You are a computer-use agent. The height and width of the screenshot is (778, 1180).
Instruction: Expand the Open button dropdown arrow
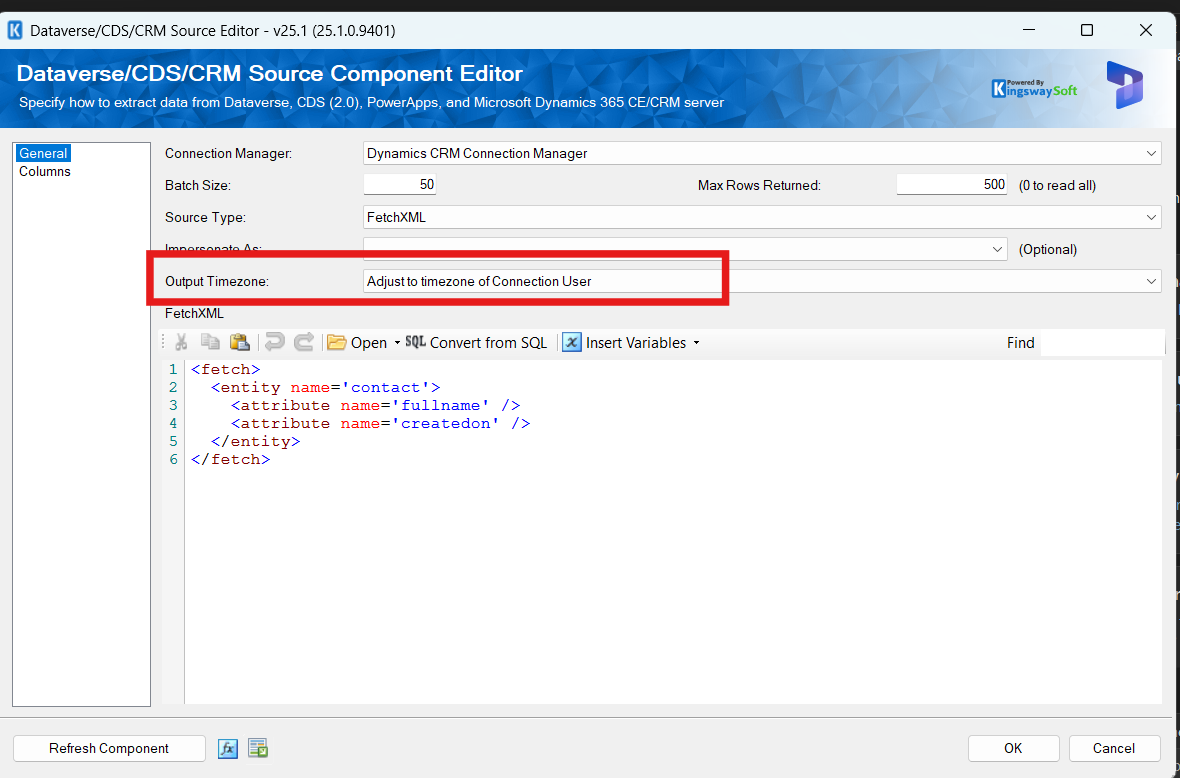coord(397,343)
